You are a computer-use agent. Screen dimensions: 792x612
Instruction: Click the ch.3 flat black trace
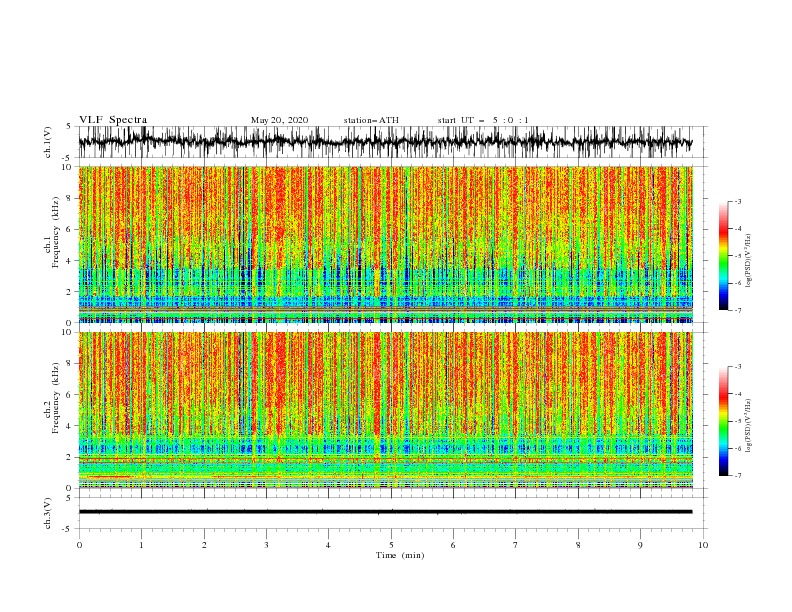pos(385,512)
